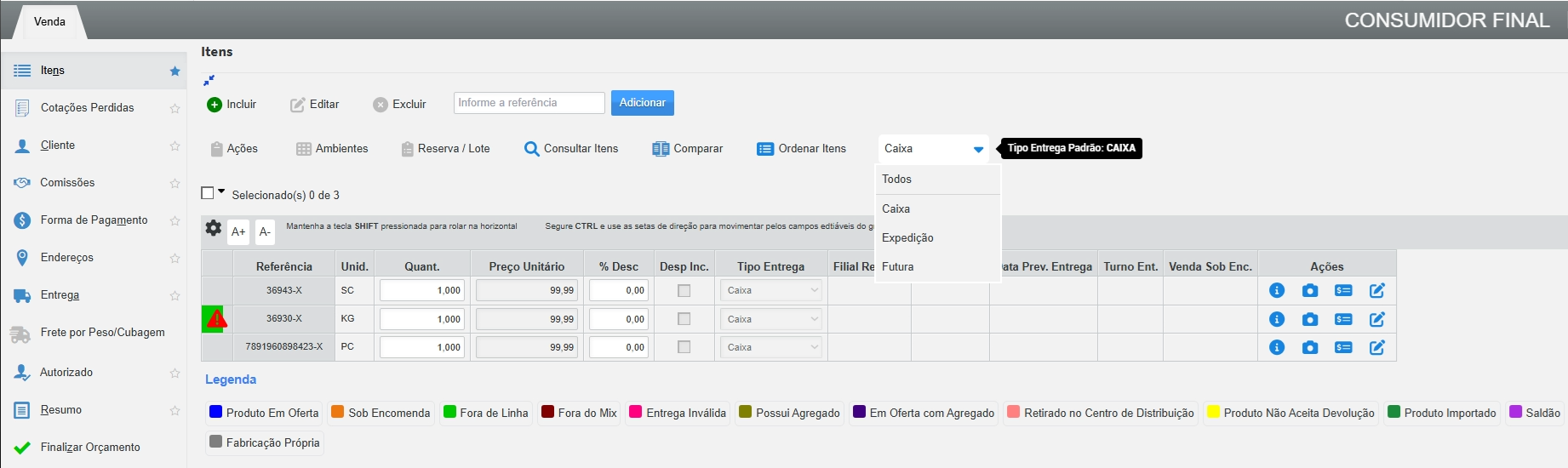Switch to the Venda tab
Screen dimensions: 1568x468
pos(49,21)
